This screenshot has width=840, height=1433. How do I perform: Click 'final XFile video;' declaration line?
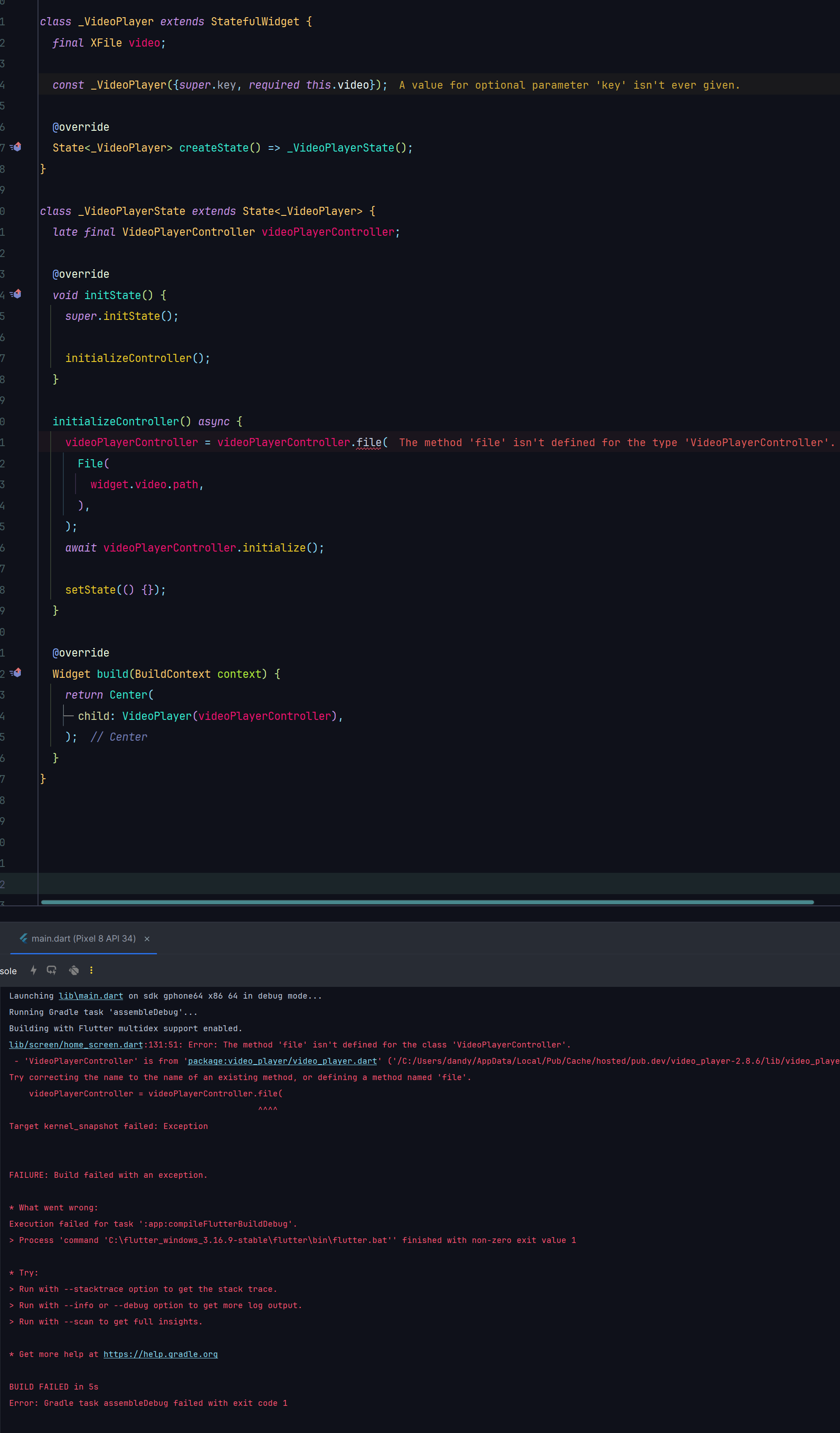[109, 43]
